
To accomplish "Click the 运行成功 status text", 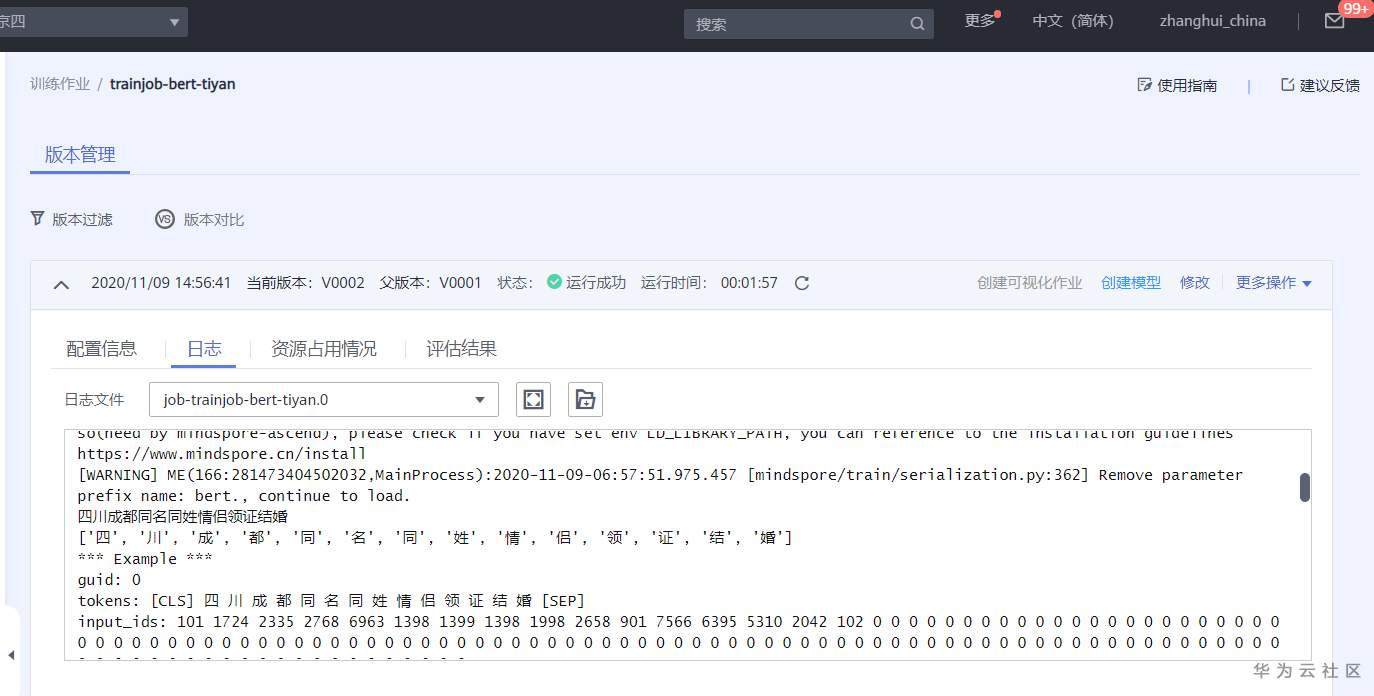I will 596,283.
